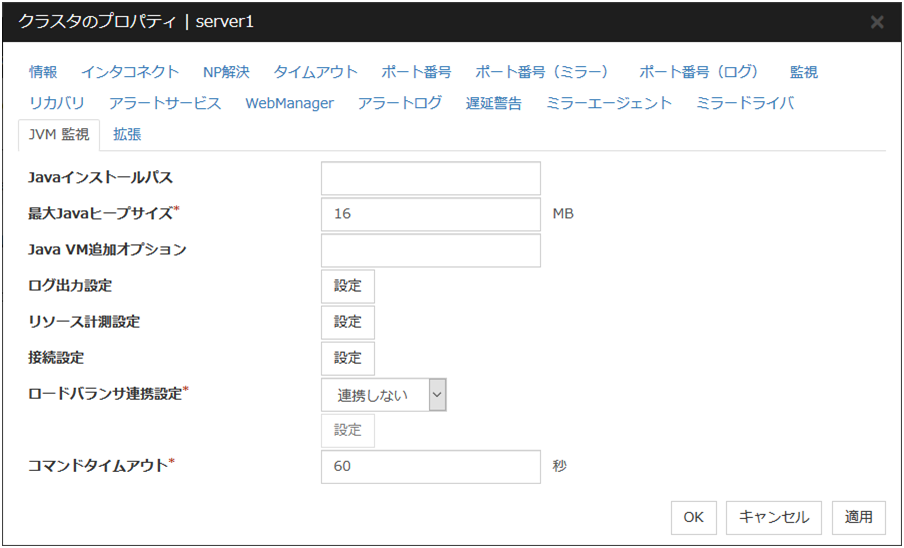The height and width of the screenshot is (548, 904).
Task: Click the 適用 apply button
Action: point(858,517)
